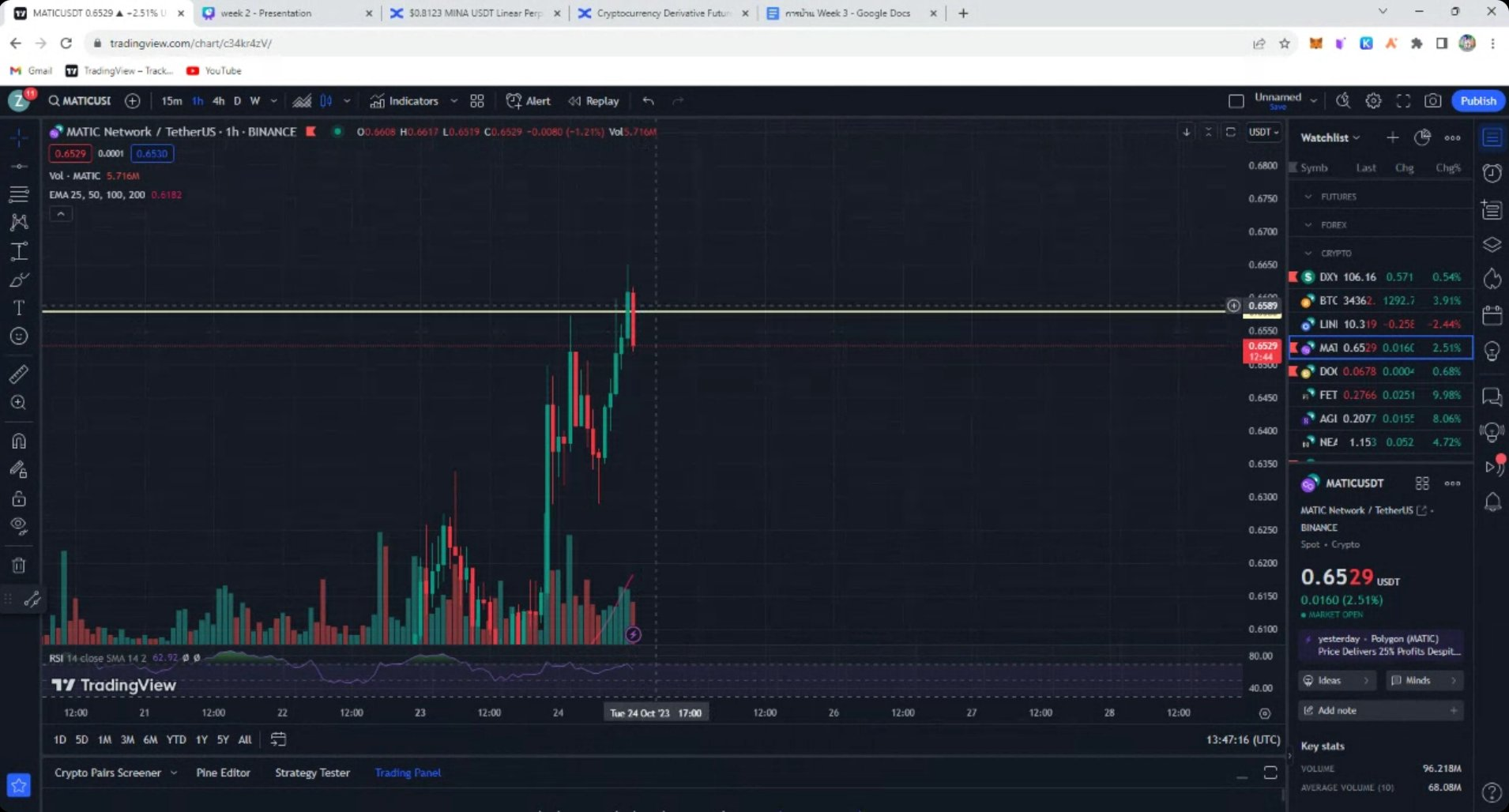Viewport: 1509px width, 812px height.
Task: Open the ideas lightbulb panel icon
Action: click(x=1492, y=351)
